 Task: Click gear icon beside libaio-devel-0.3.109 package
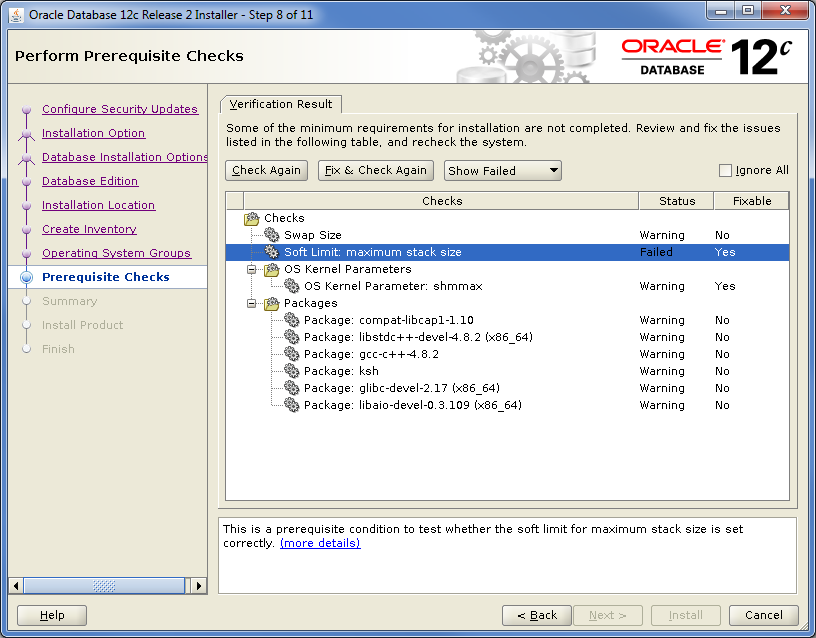291,405
